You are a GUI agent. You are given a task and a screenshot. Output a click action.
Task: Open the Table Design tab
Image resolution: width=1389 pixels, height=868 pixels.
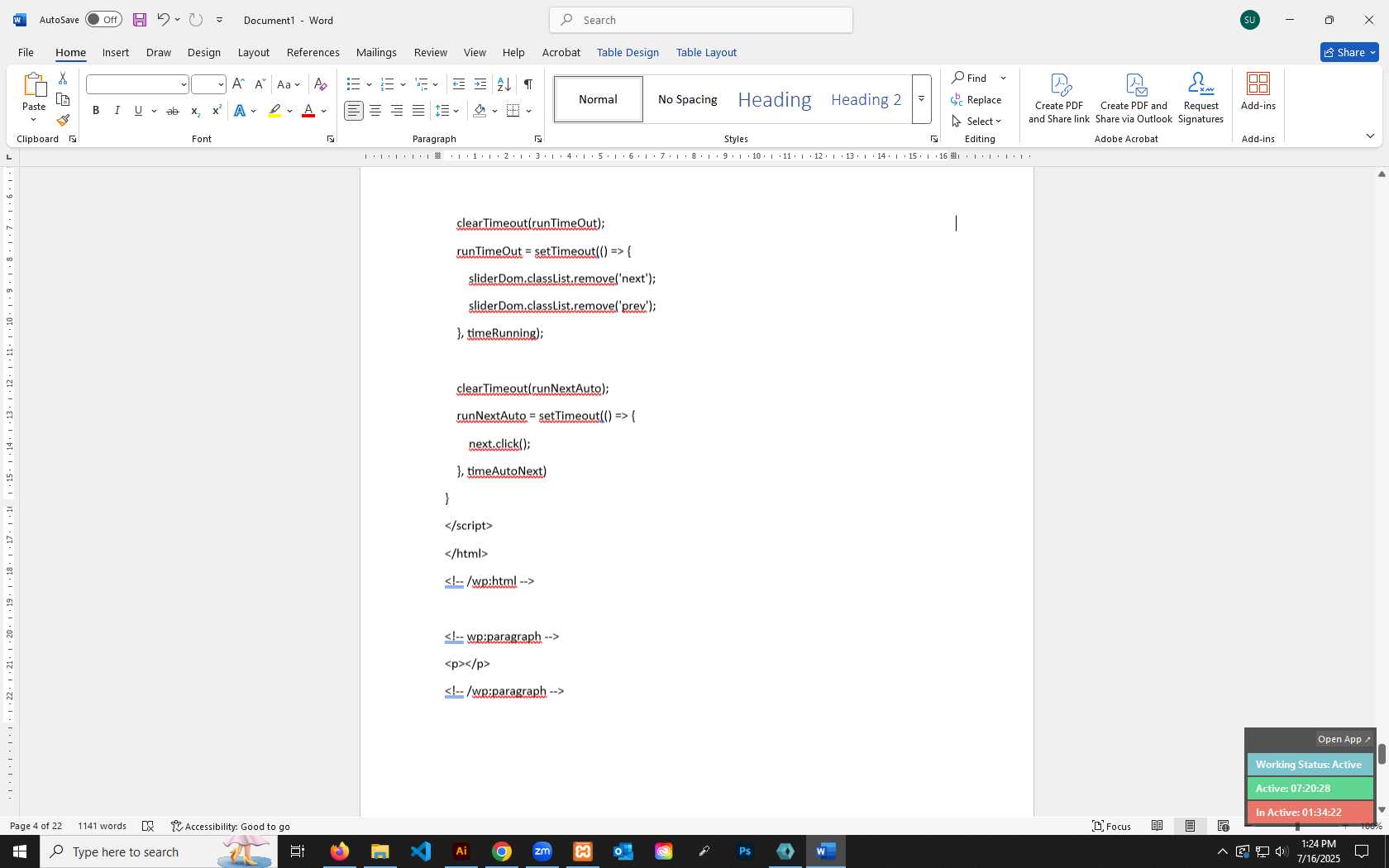tap(628, 52)
